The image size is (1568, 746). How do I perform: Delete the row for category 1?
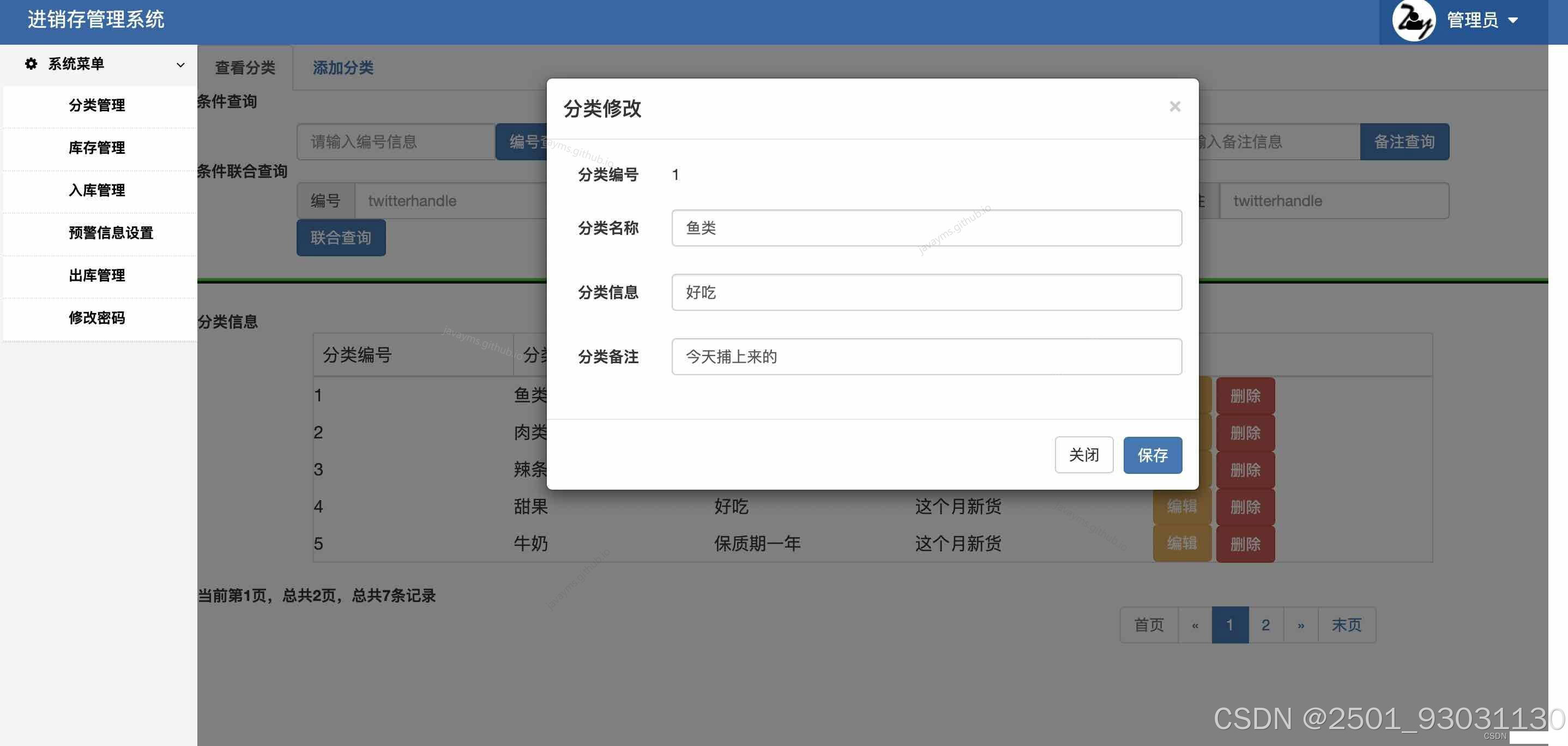pos(1245,396)
